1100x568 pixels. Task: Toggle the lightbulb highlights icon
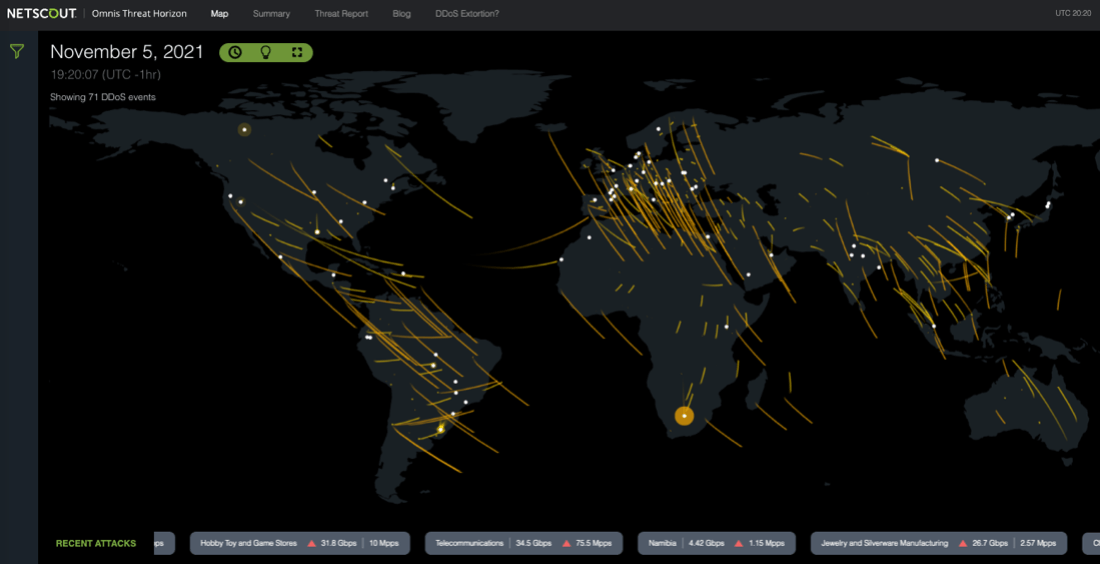266,52
